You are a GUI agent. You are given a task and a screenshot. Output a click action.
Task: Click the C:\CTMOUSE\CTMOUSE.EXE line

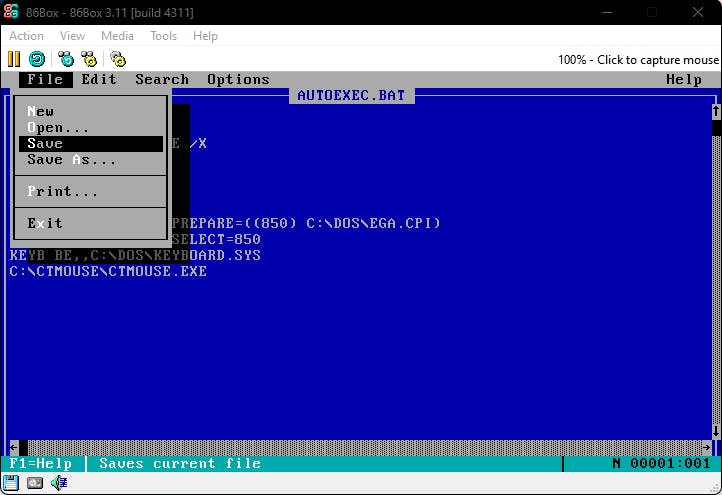coord(108,271)
